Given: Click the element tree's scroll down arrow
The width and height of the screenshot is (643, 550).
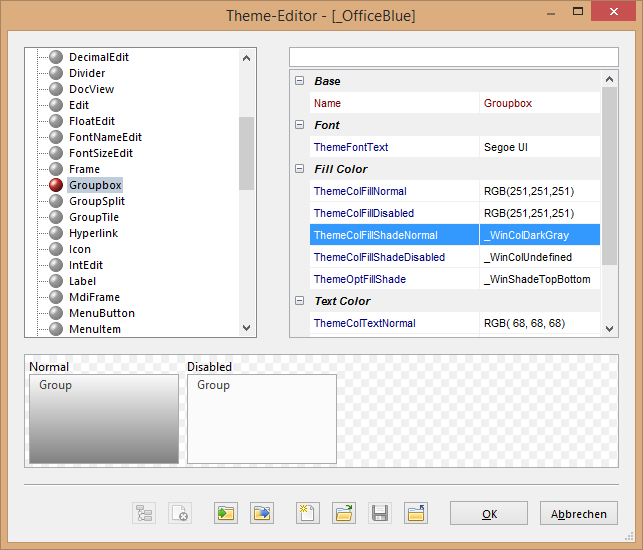Looking at the screenshot, I should (247, 327).
